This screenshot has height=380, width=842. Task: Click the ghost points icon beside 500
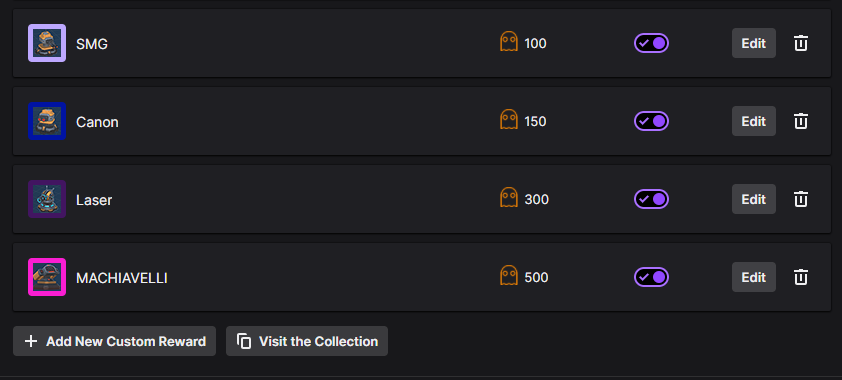pyautogui.click(x=509, y=275)
